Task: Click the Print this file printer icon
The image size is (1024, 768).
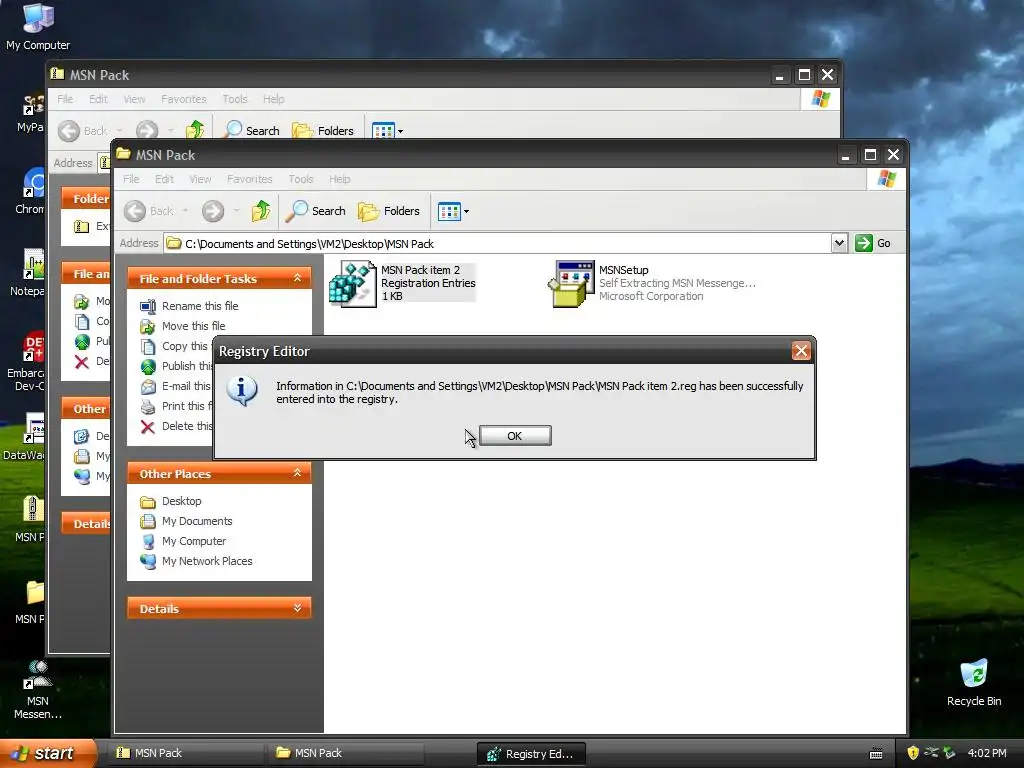Action: pos(148,406)
